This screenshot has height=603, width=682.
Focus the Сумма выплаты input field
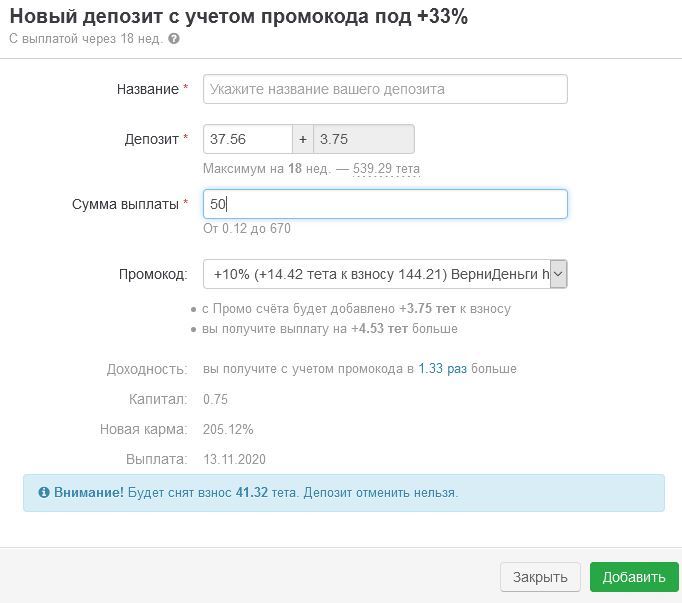click(x=385, y=204)
